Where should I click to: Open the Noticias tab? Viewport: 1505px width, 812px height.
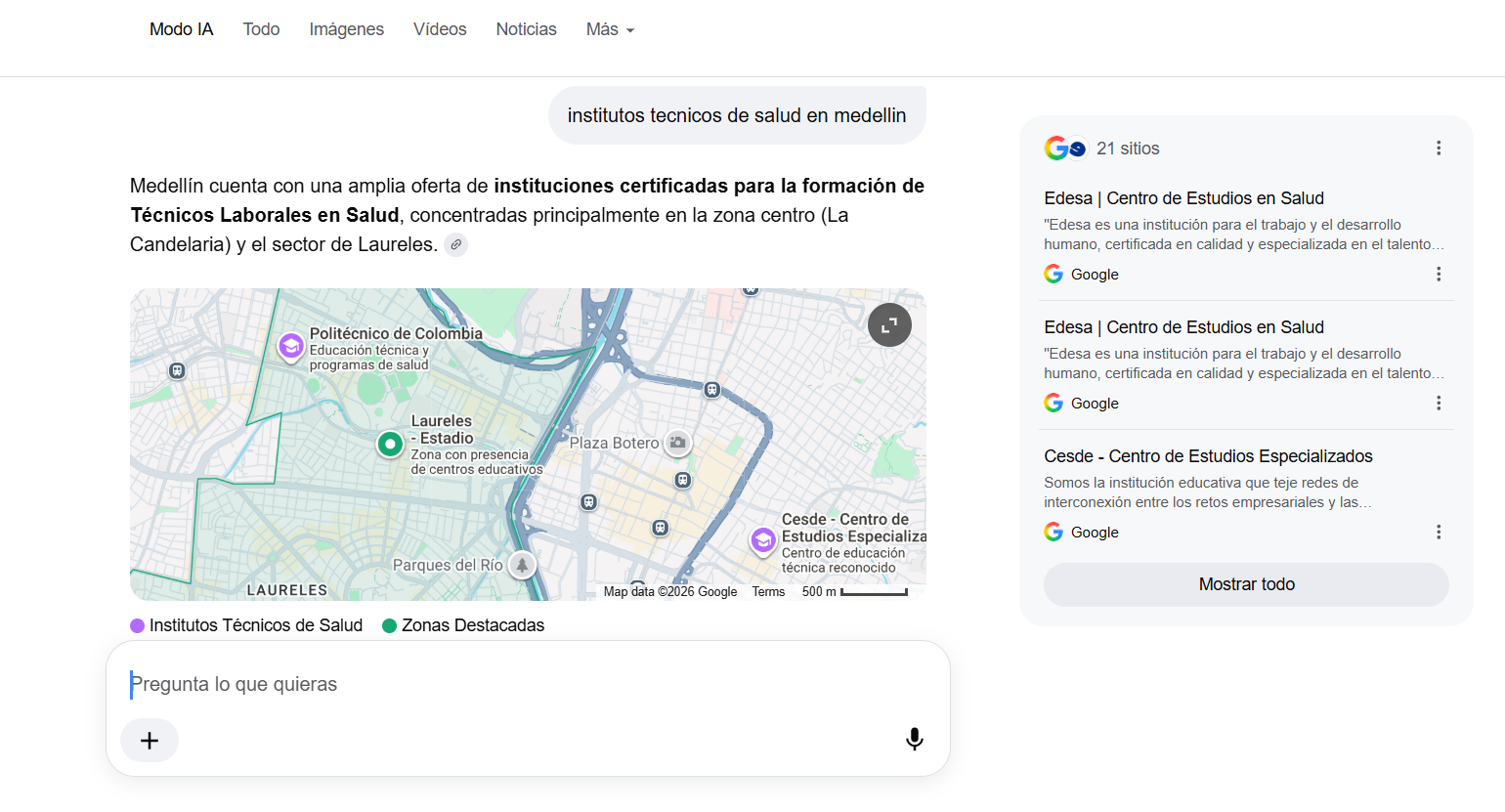tap(526, 29)
